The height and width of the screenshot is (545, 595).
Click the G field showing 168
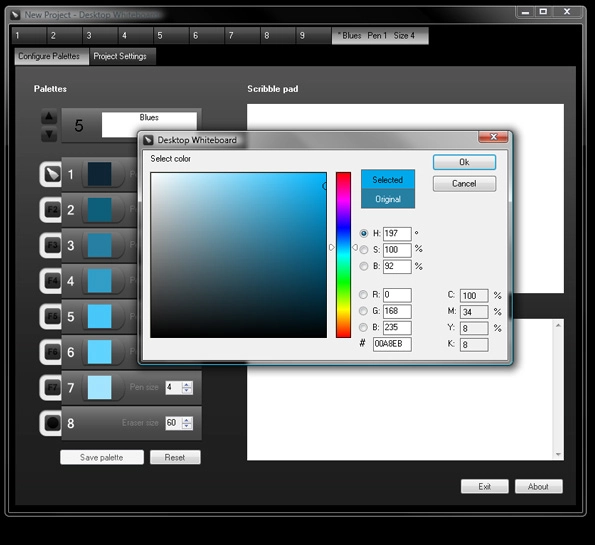[397, 311]
